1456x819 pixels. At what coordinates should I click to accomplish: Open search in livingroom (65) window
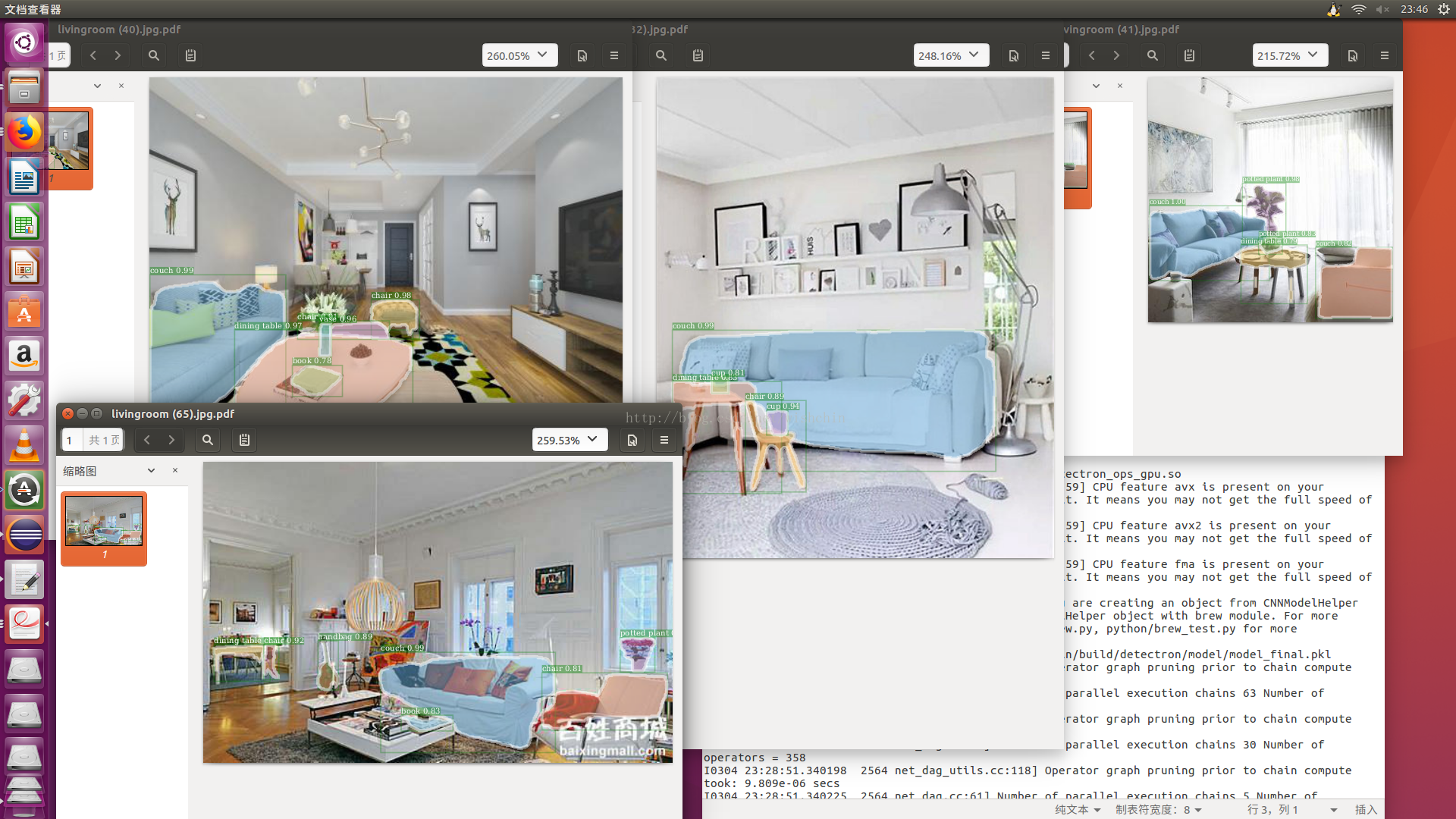coord(208,440)
